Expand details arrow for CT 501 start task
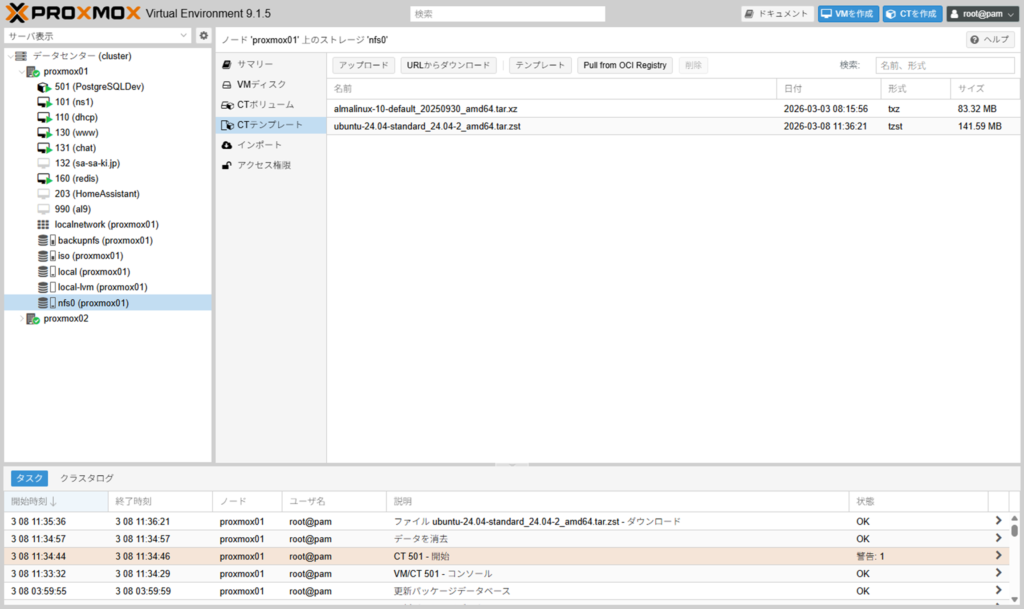This screenshot has height=609, width=1024. pos(997,556)
